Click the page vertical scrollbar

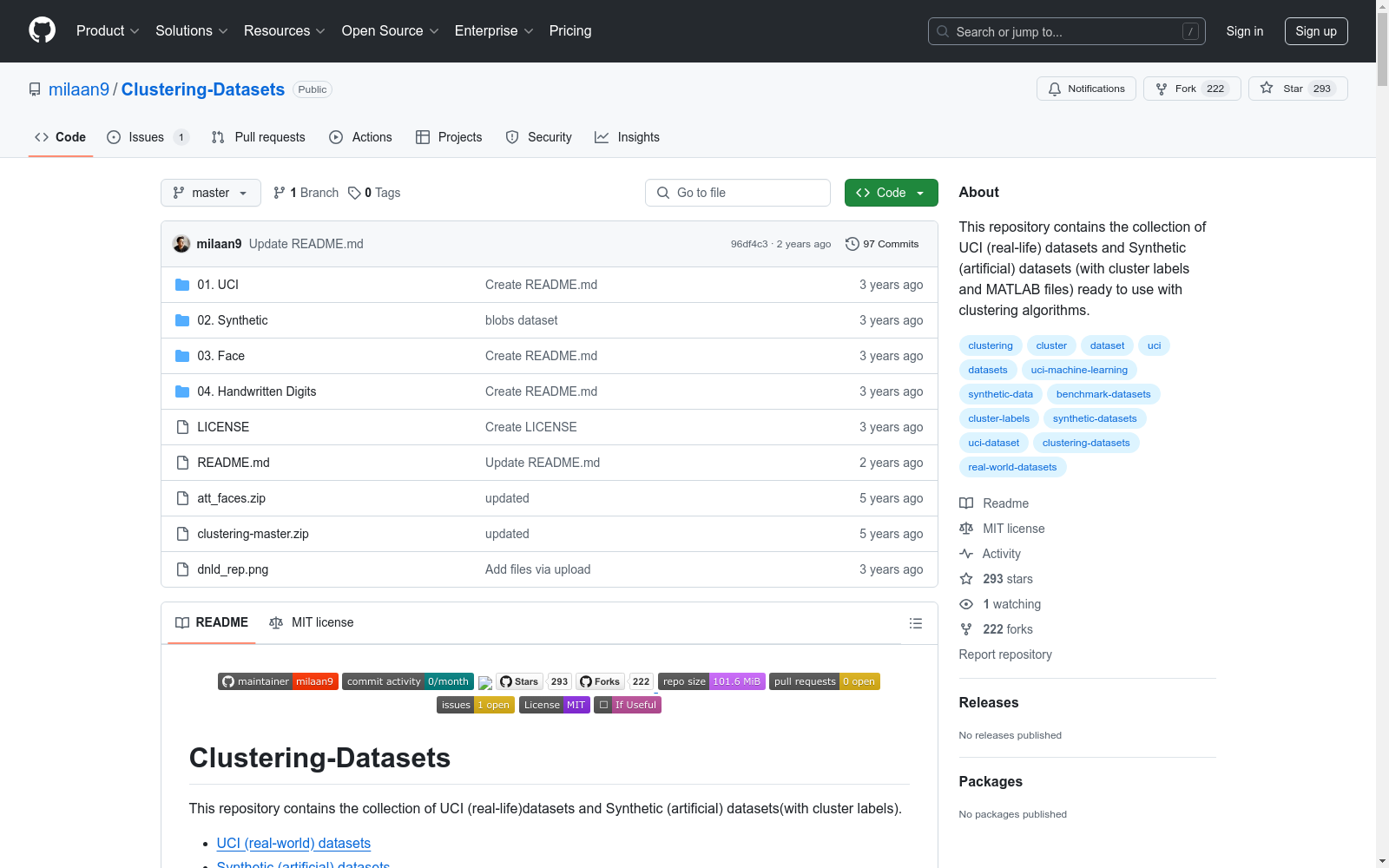1382,434
